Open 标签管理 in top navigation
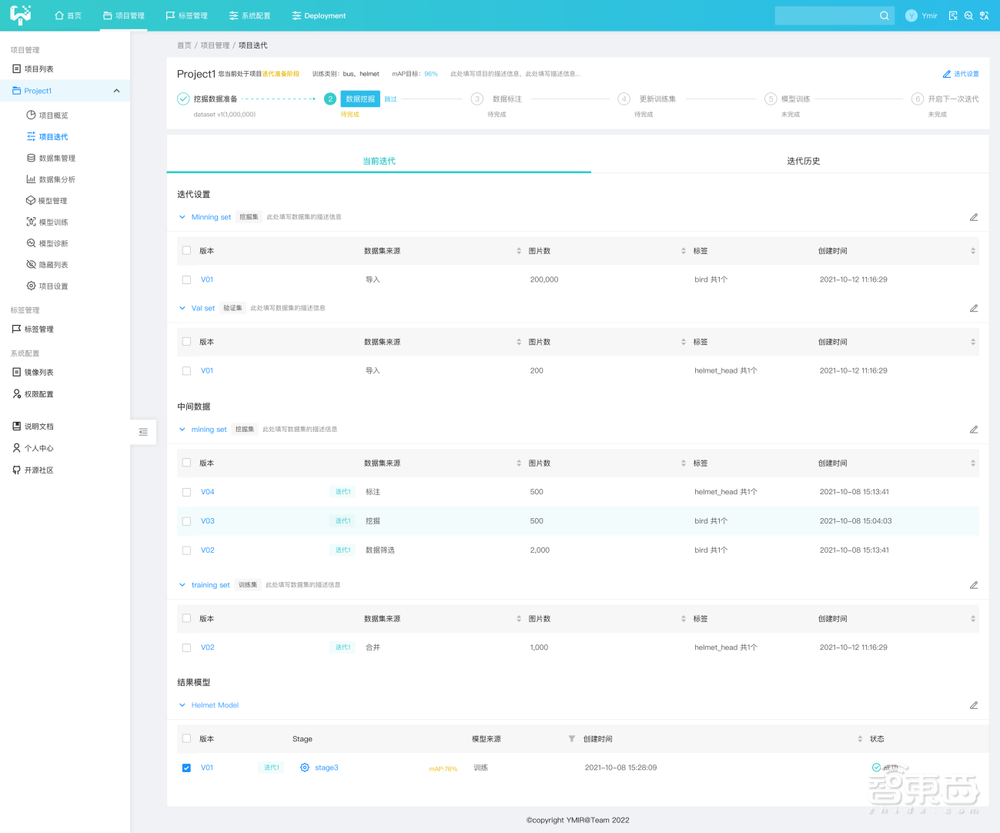The image size is (1000, 833). pyautogui.click(x=186, y=16)
